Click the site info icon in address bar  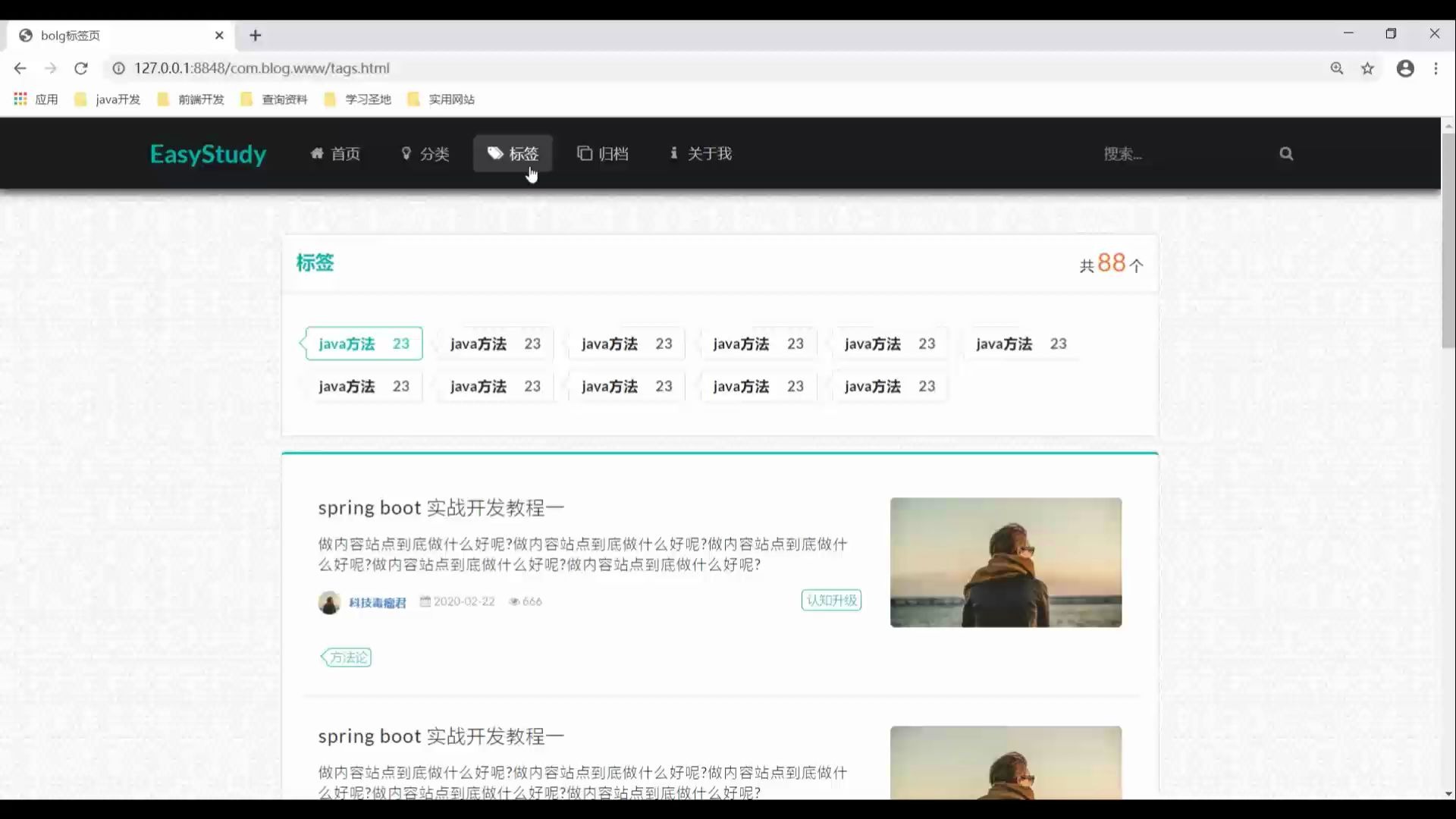point(119,68)
